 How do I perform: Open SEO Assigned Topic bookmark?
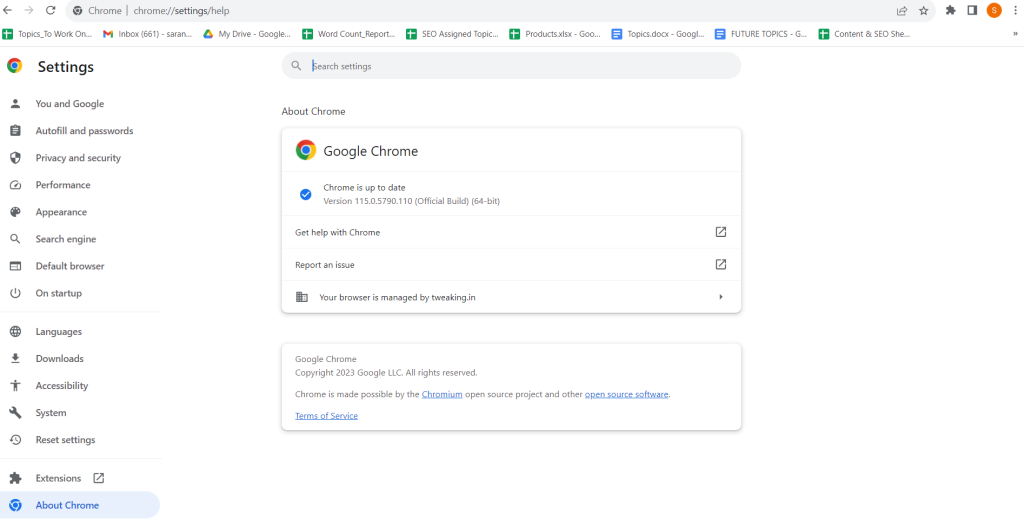[452, 34]
